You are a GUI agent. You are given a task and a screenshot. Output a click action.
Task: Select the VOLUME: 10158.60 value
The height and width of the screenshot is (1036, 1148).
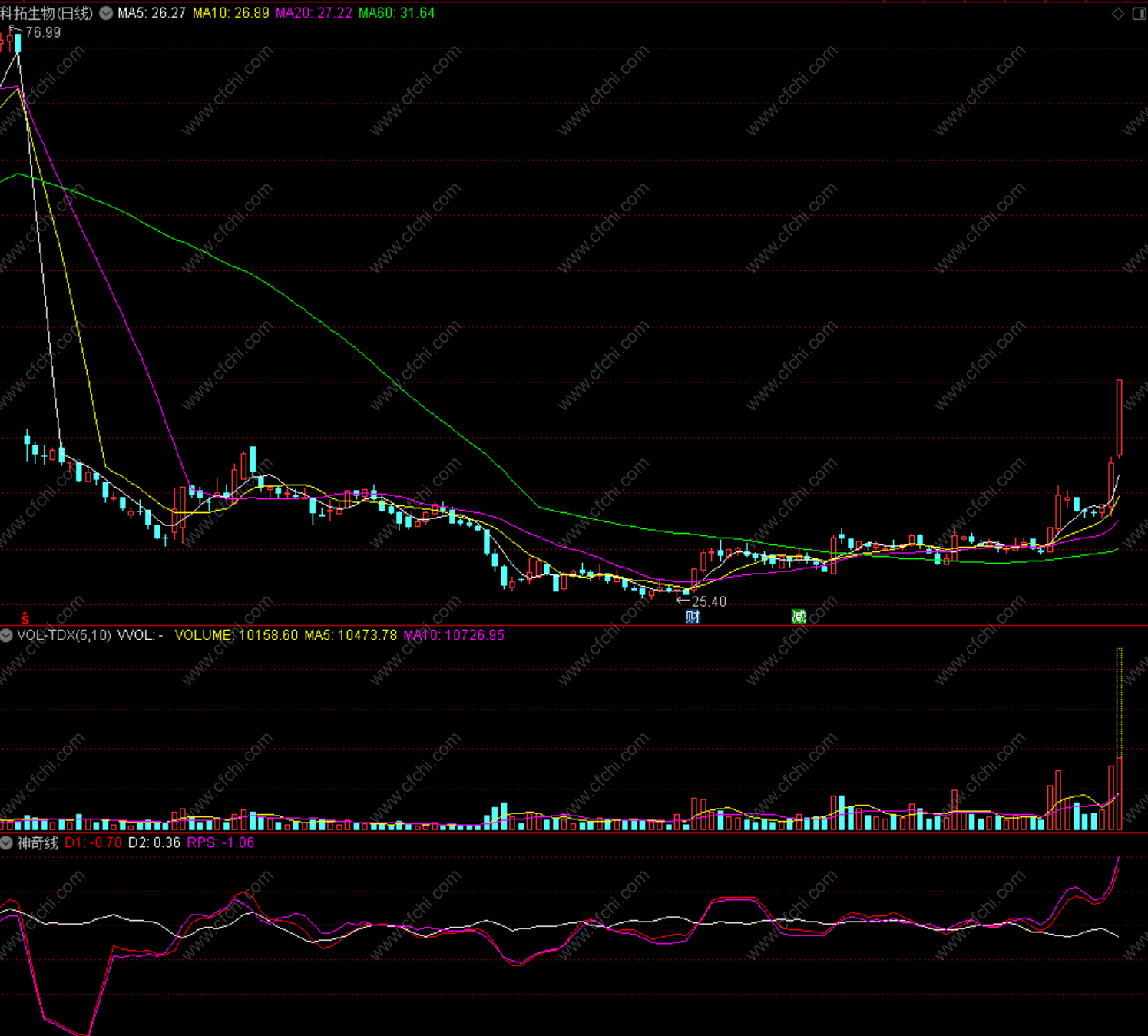click(x=237, y=635)
